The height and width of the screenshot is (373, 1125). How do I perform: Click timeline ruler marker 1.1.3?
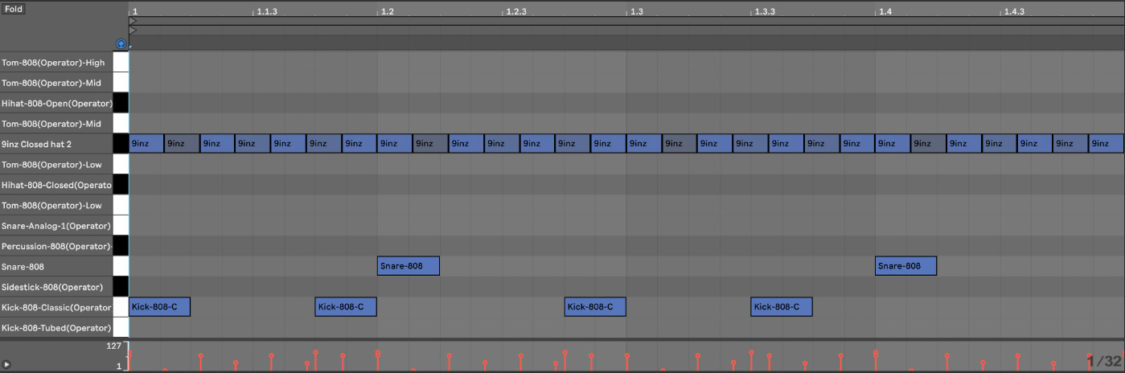click(x=267, y=12)
